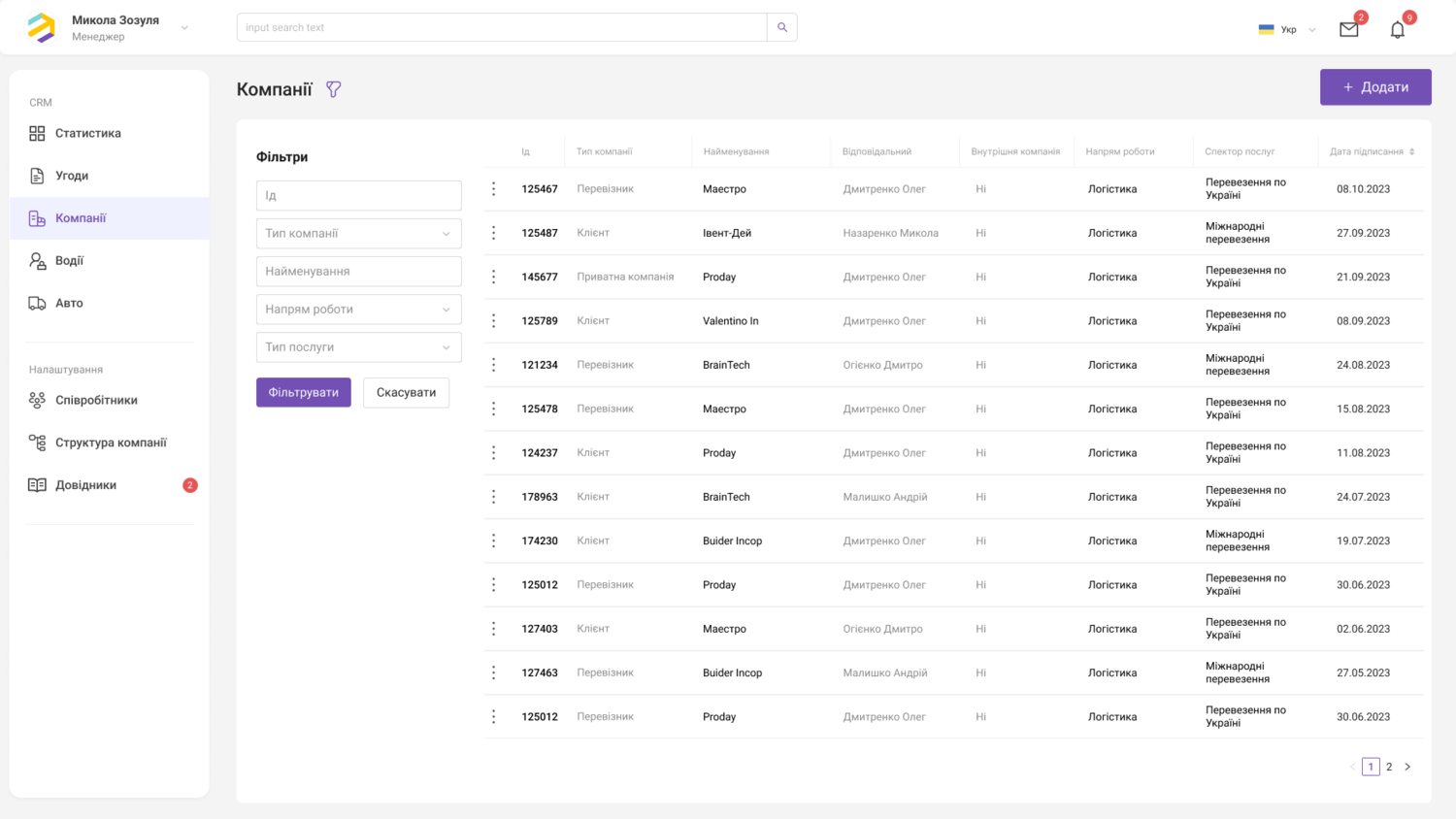Focus the top search text field
Viewport: 1456px width, 819px height.
[x=502, y=27]
